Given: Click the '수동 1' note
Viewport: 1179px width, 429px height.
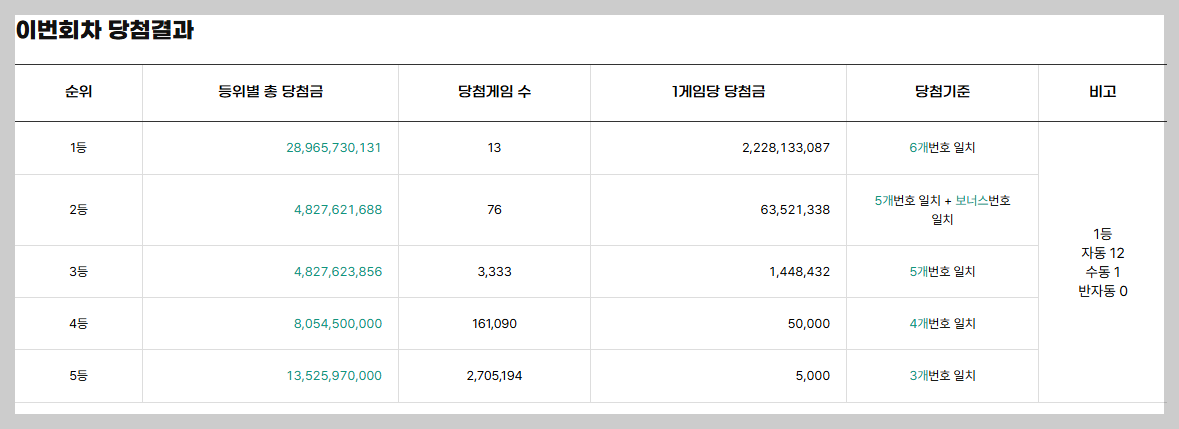Looking at the screenshot, I should tap(1102, 271).
